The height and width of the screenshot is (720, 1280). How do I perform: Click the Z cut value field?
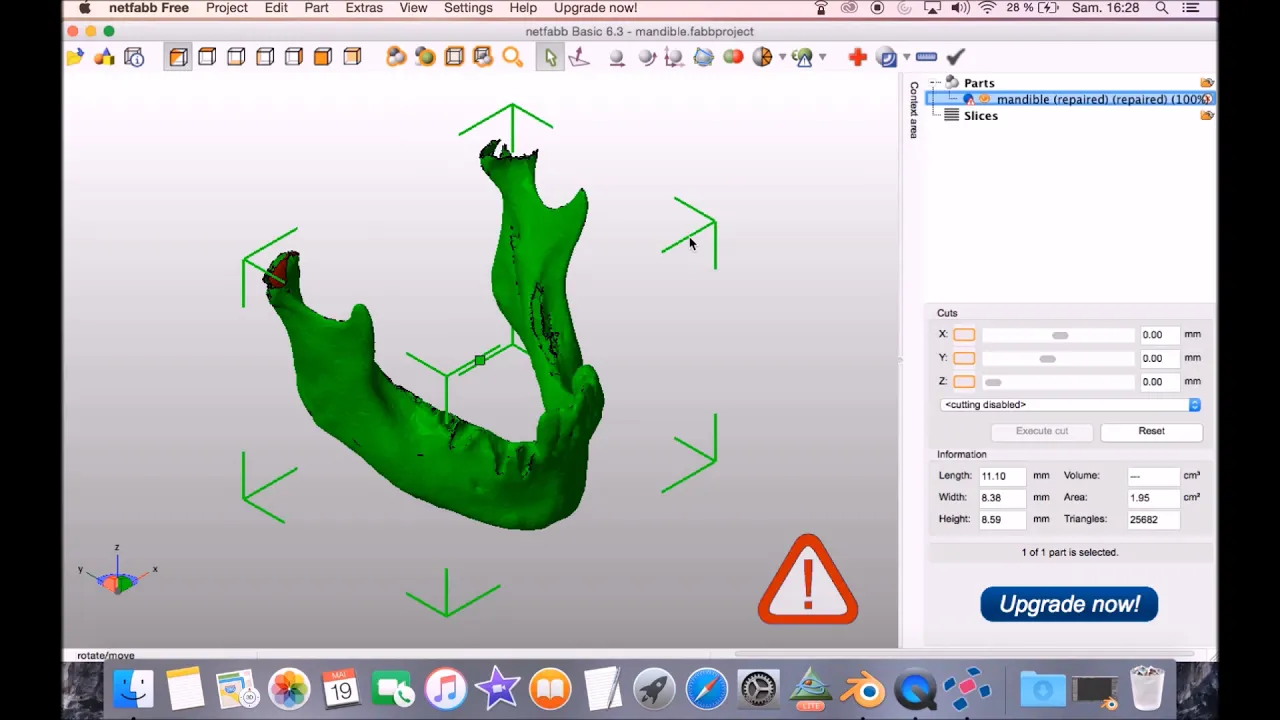coord(1159,381)
